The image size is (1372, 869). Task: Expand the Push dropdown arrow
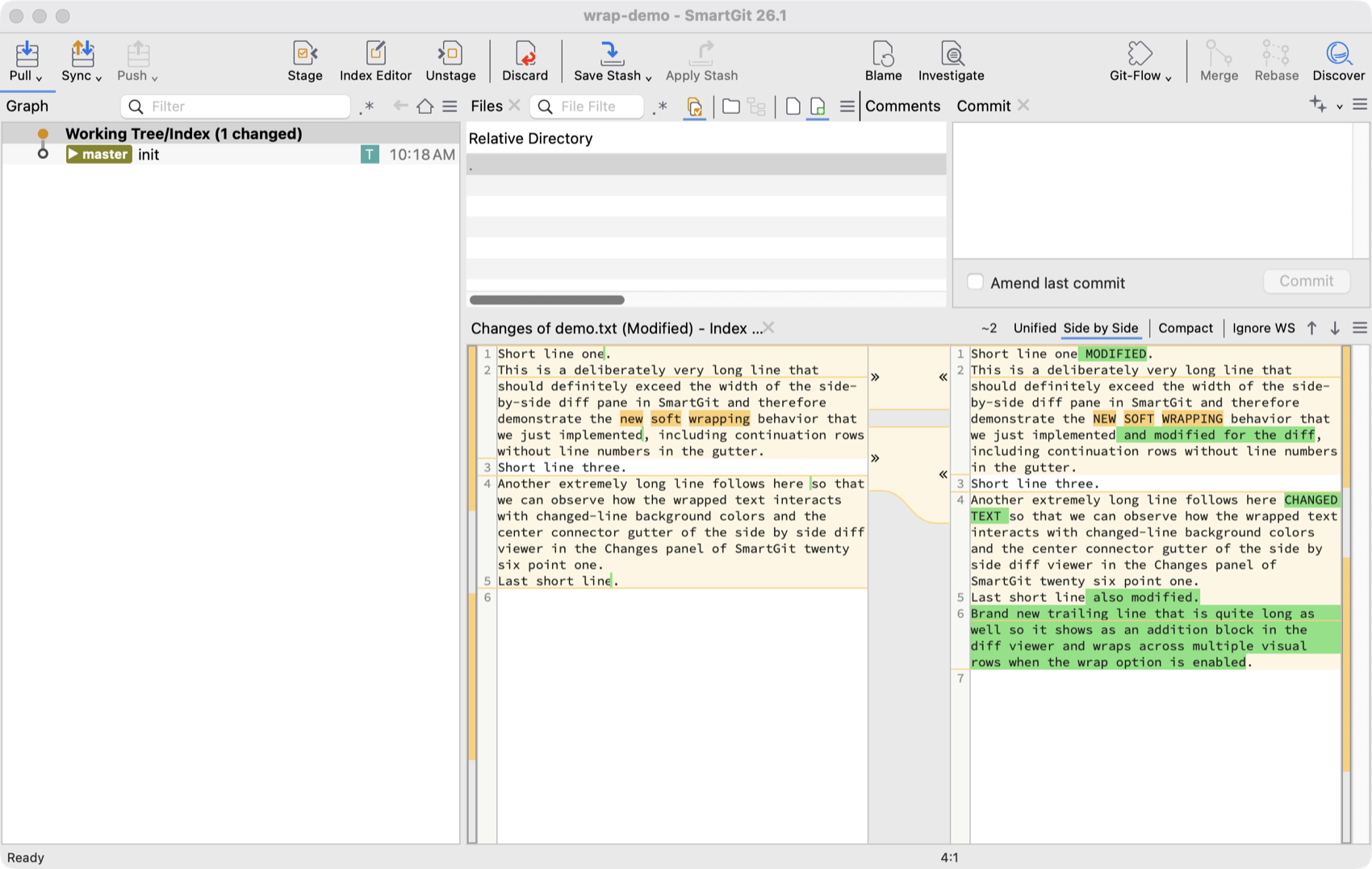[x=154, y=77]
